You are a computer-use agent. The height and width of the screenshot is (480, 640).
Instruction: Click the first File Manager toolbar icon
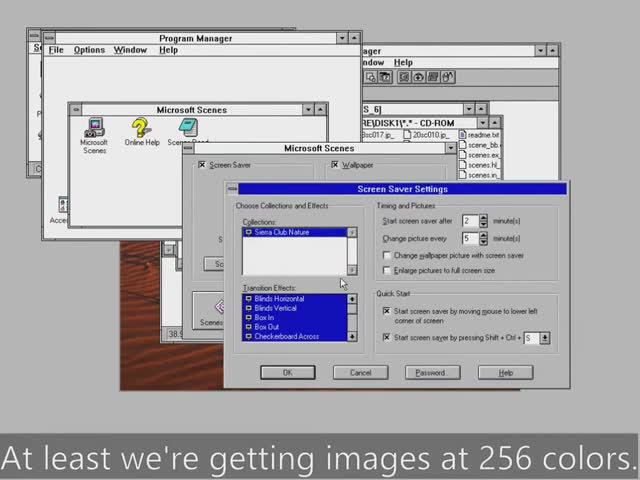click(371, 77)
